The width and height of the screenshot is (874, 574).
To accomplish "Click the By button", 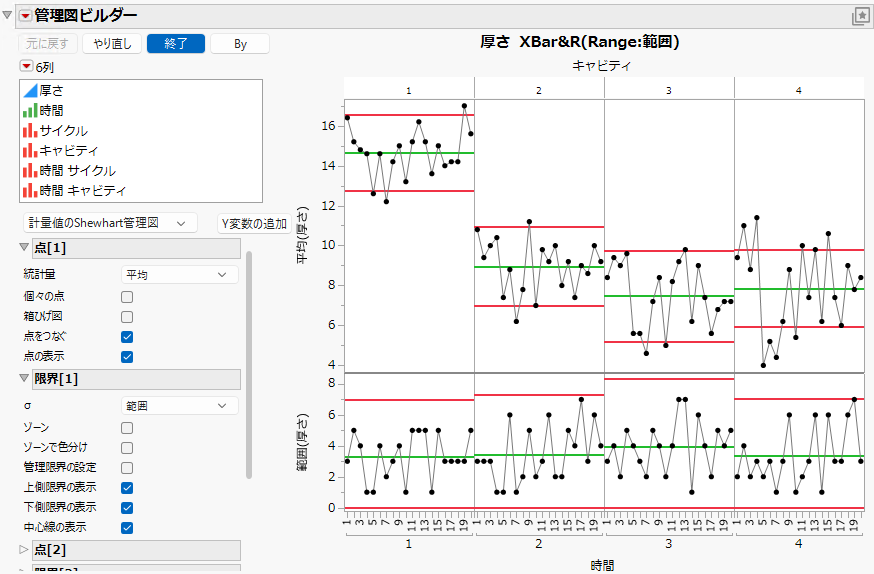I will [x=240, y=43].
